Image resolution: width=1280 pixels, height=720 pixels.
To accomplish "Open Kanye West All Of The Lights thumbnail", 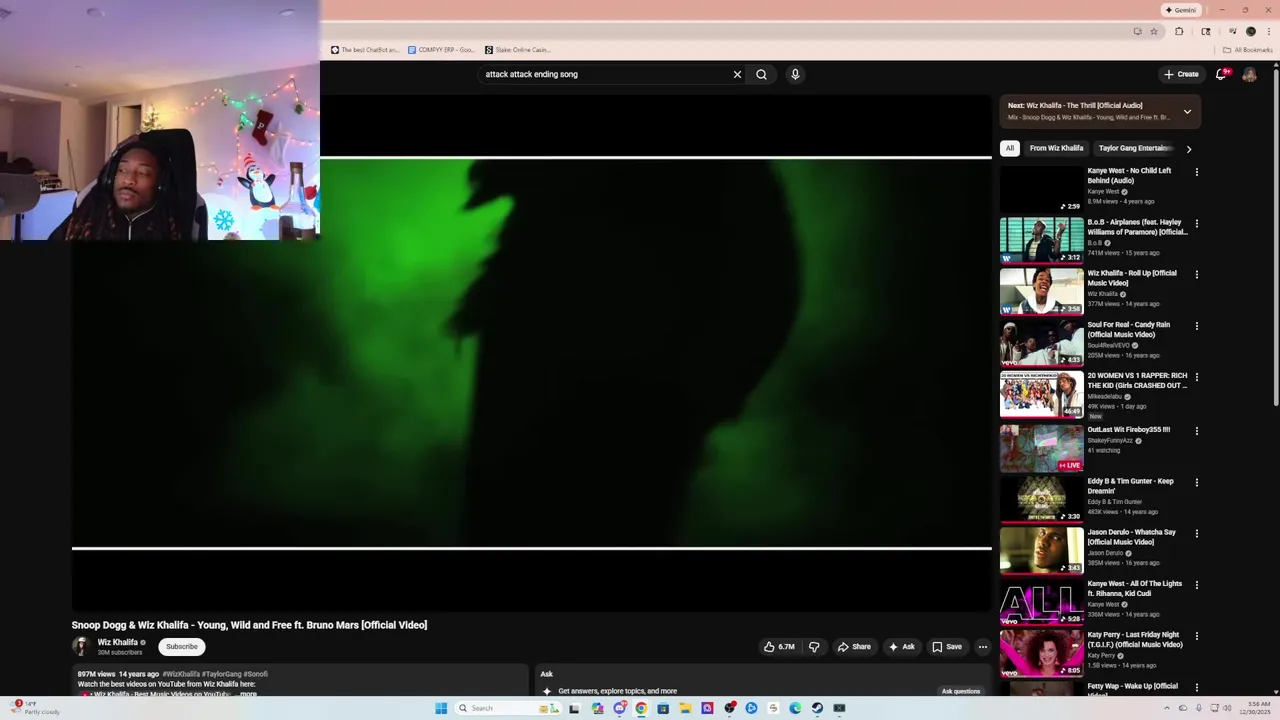I will click(1041, 602).
